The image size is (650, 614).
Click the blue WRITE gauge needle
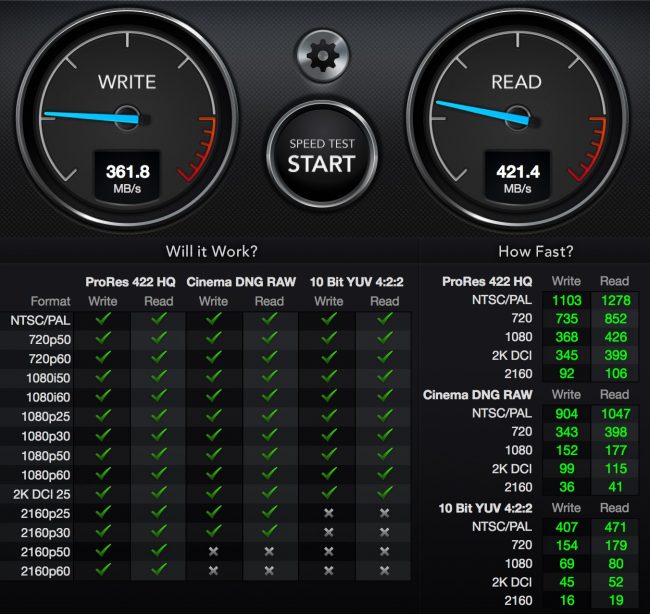(x=91, y=117)
